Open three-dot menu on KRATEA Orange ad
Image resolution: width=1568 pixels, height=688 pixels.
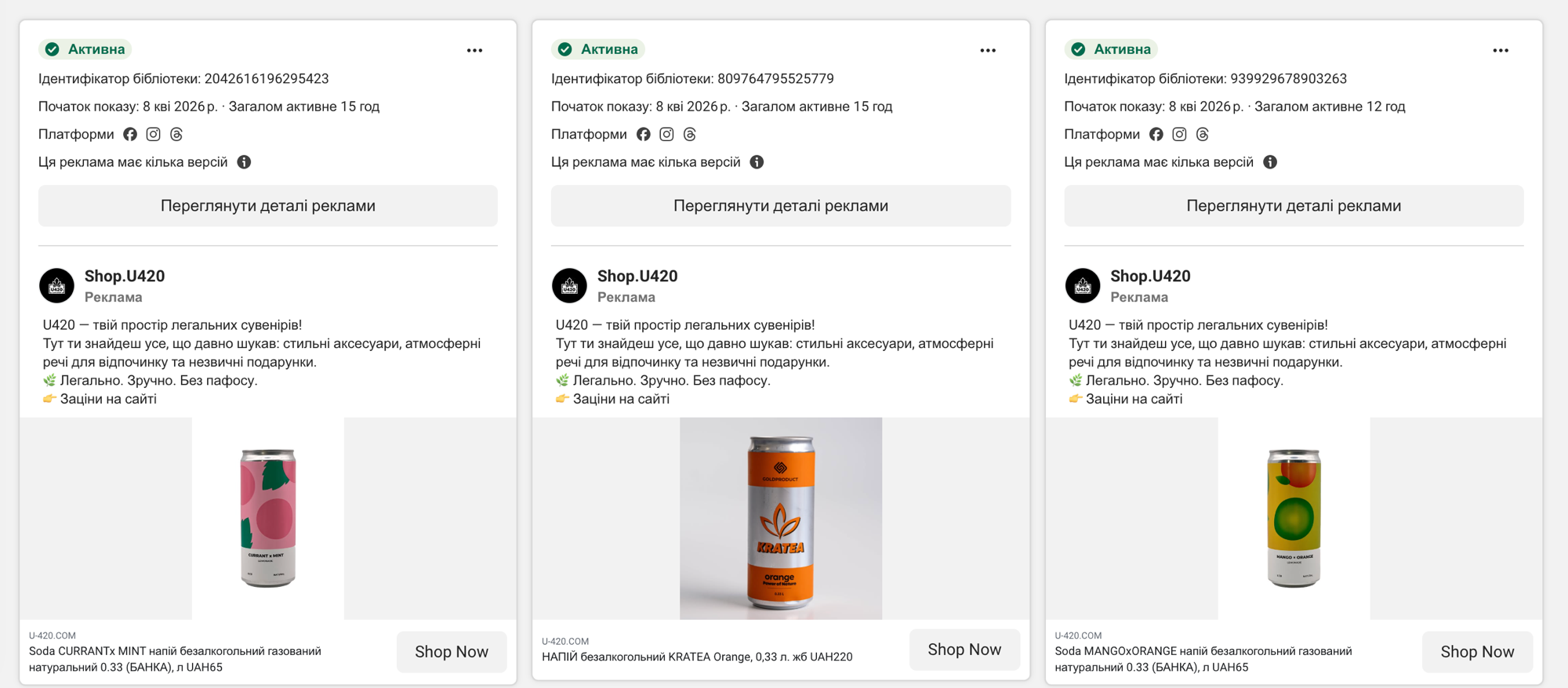(x=987, y=50)
